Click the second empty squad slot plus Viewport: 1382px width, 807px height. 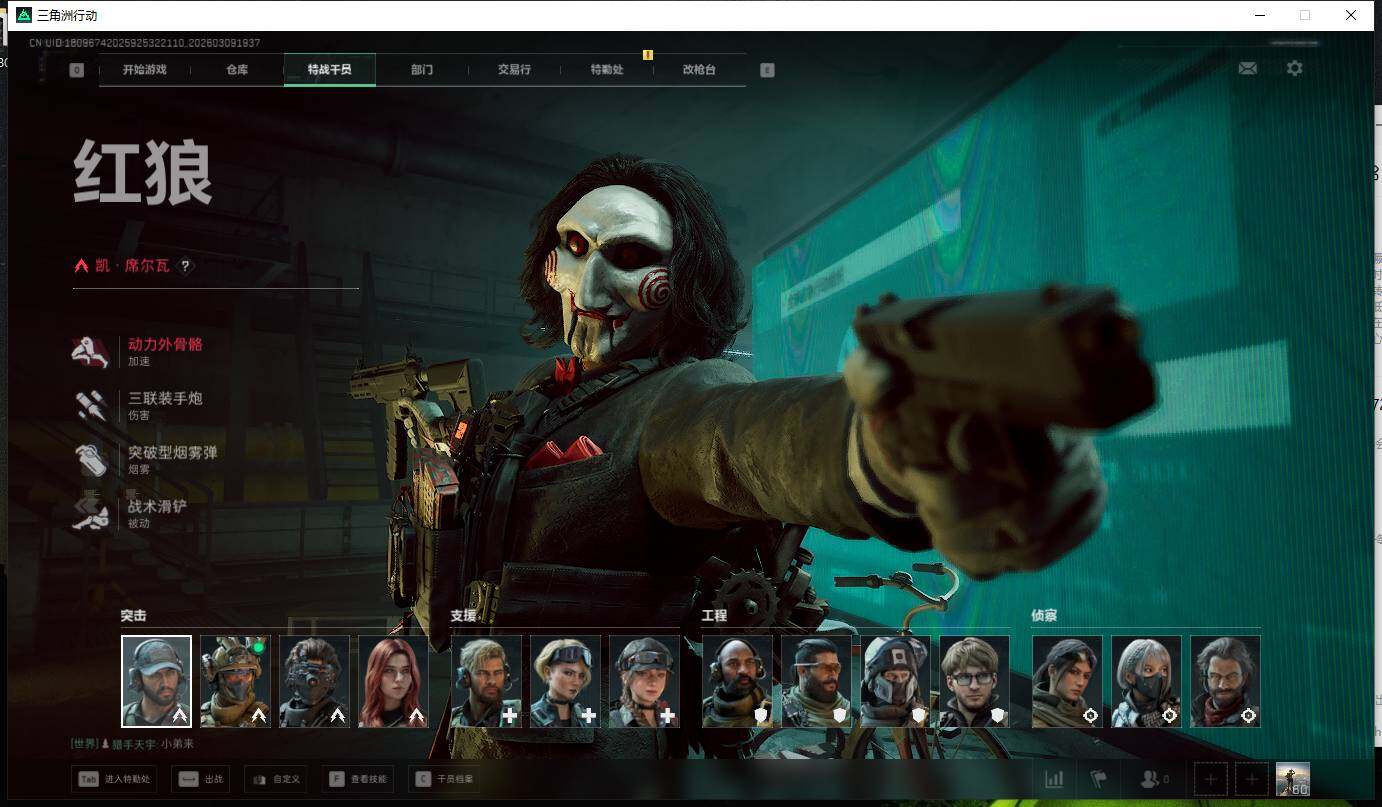(x=1251, y=779)
